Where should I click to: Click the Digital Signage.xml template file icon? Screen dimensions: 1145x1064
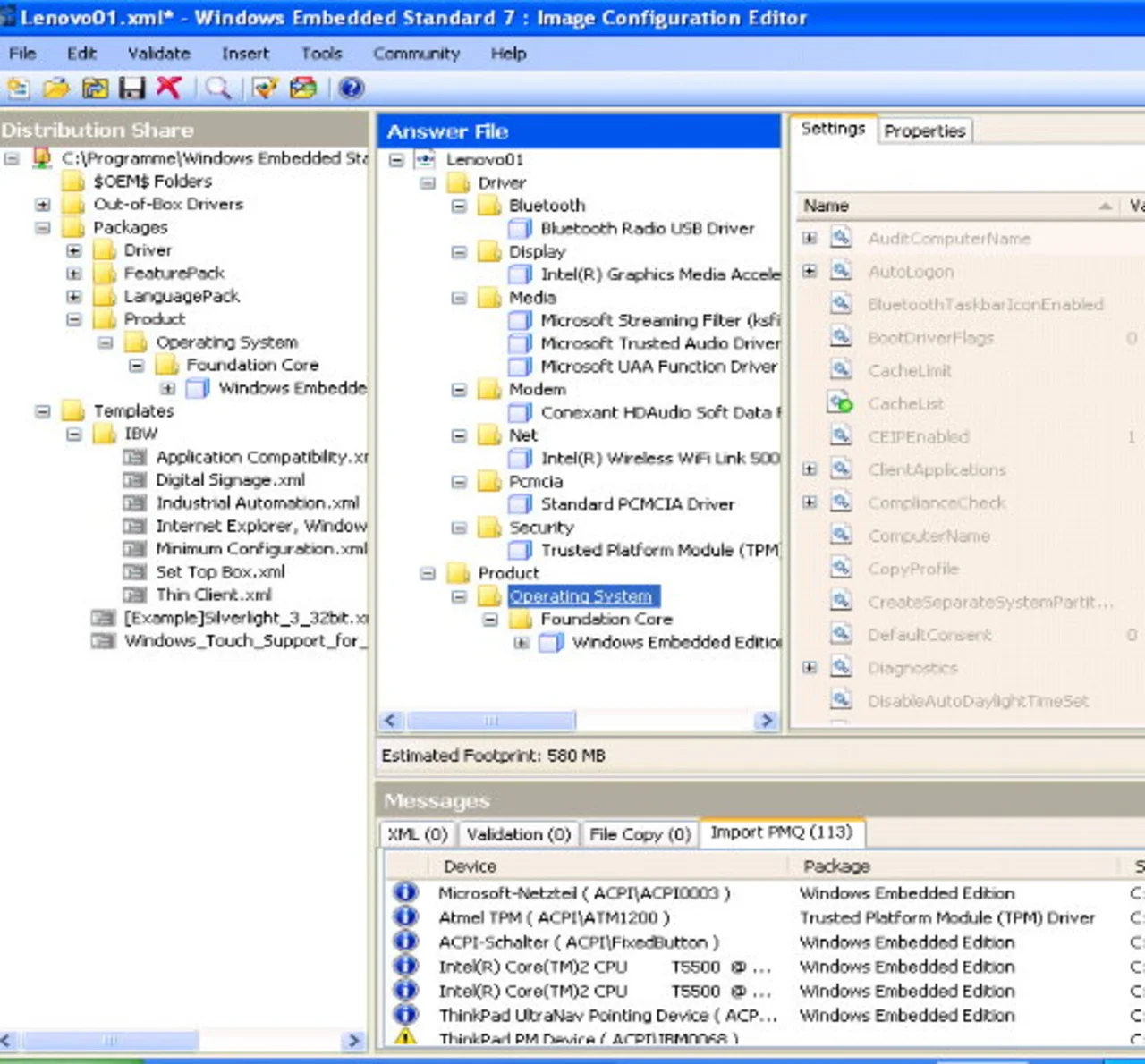click(135, 480)
